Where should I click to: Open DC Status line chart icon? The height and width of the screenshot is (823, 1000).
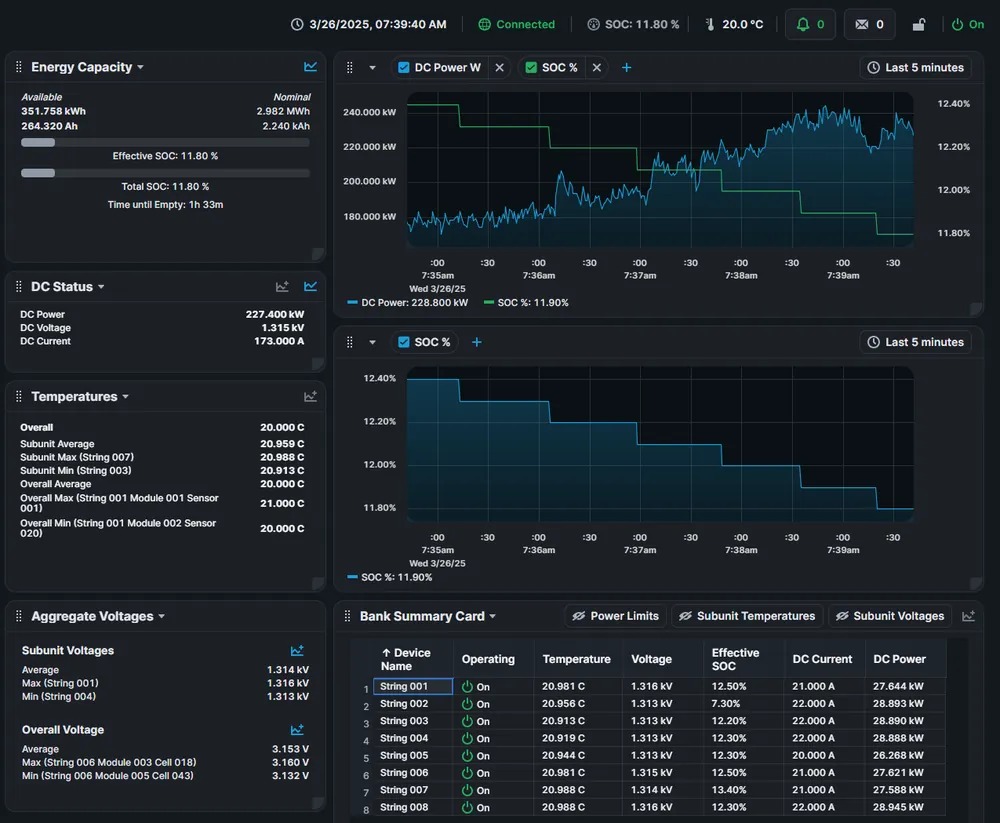pyautogui.click(x=311, y=286)
